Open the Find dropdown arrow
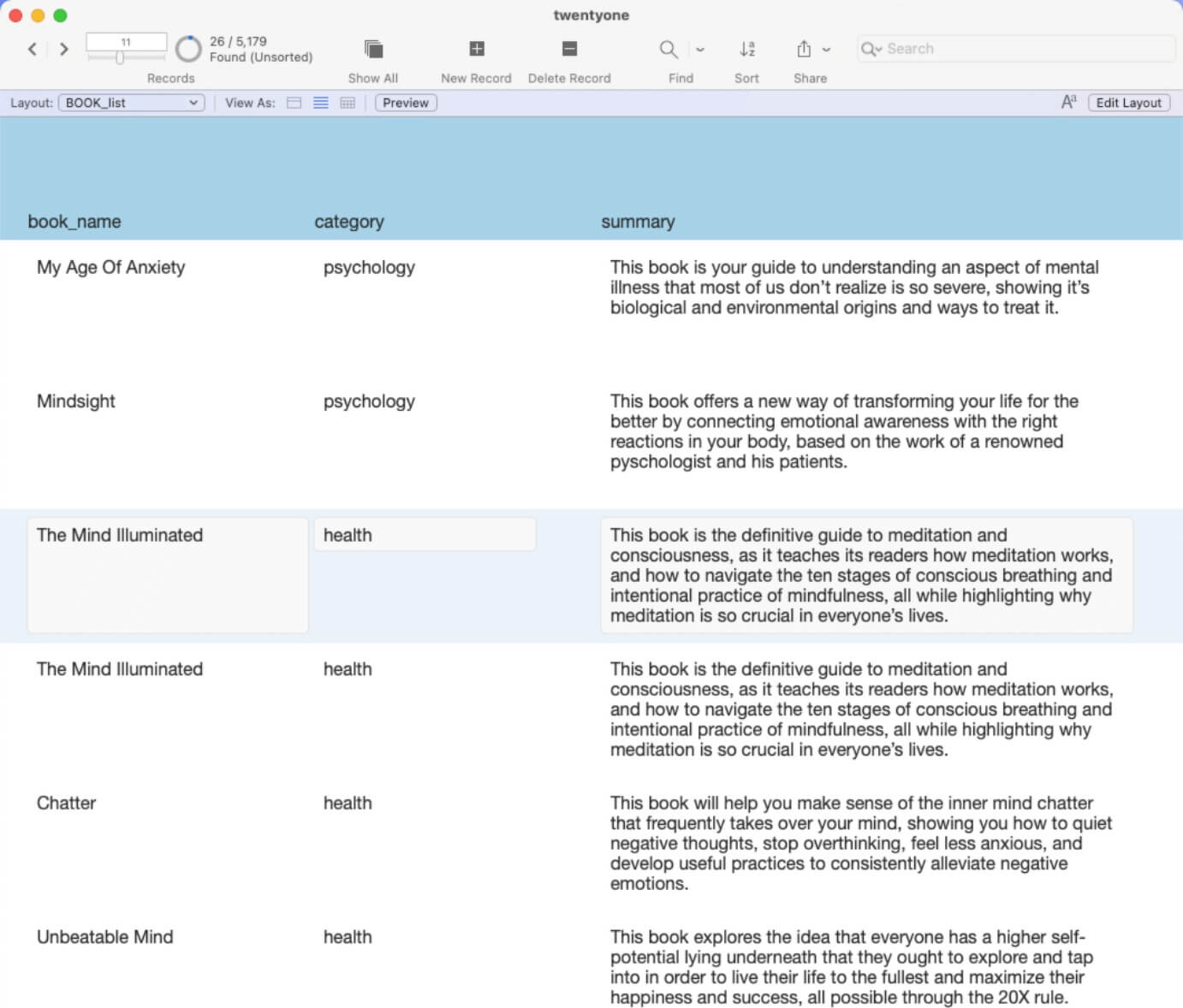This screenshot has width=1183, height=1008. coord(700,50)
